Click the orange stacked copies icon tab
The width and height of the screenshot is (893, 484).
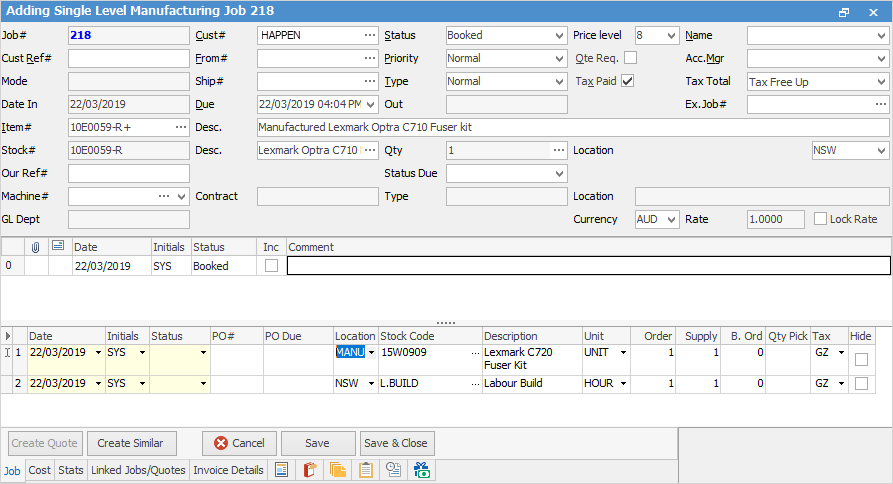point(337,470)
